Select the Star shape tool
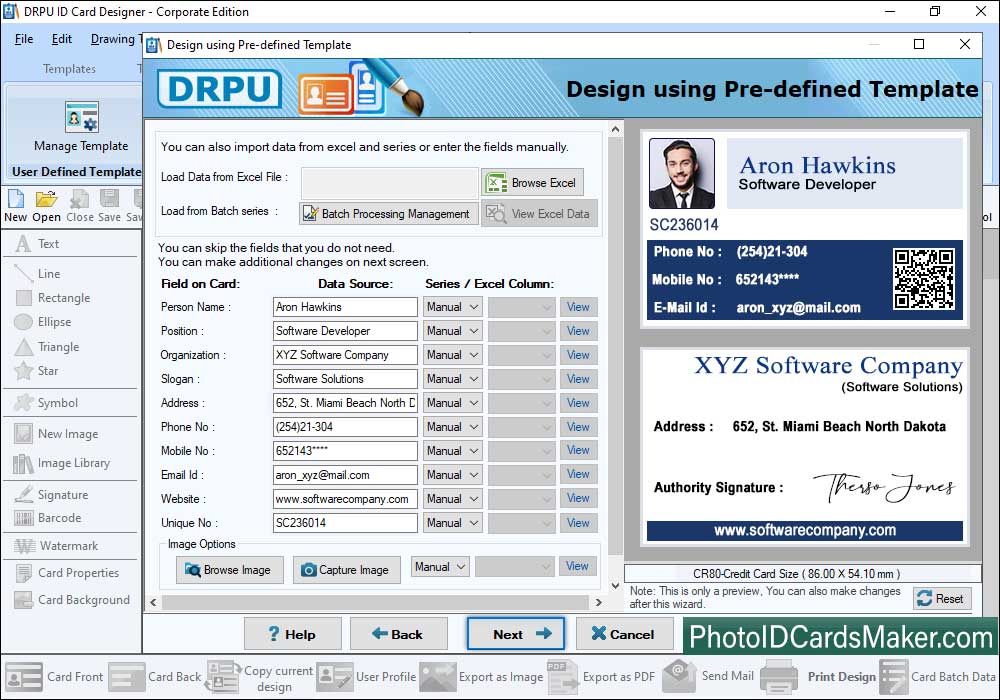Screen dimensions: 1000x700 point(36,371)
